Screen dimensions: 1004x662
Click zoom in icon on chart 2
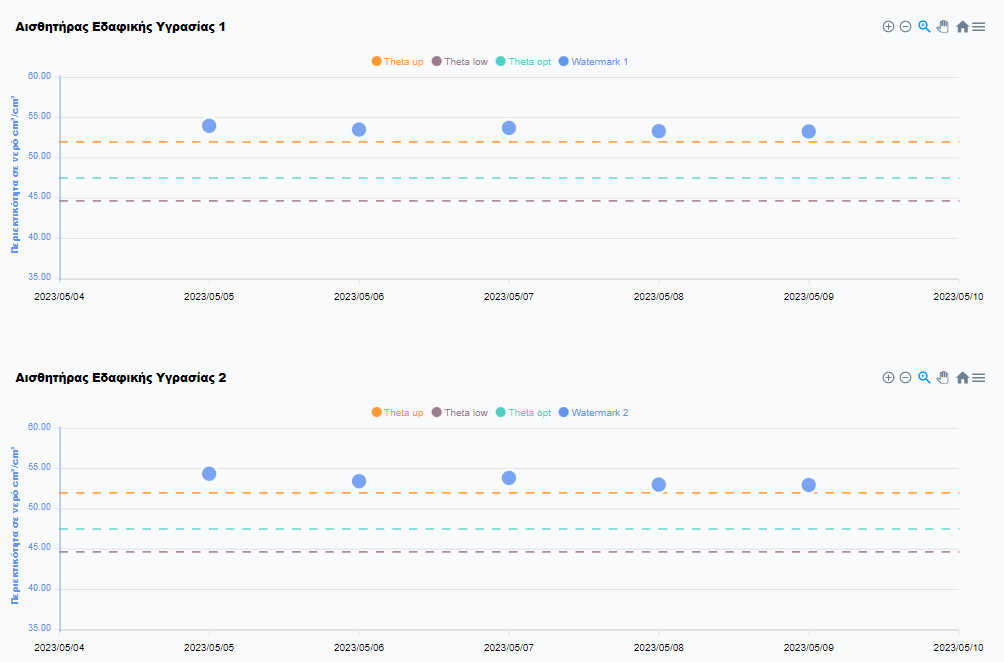tap(888, 378)
